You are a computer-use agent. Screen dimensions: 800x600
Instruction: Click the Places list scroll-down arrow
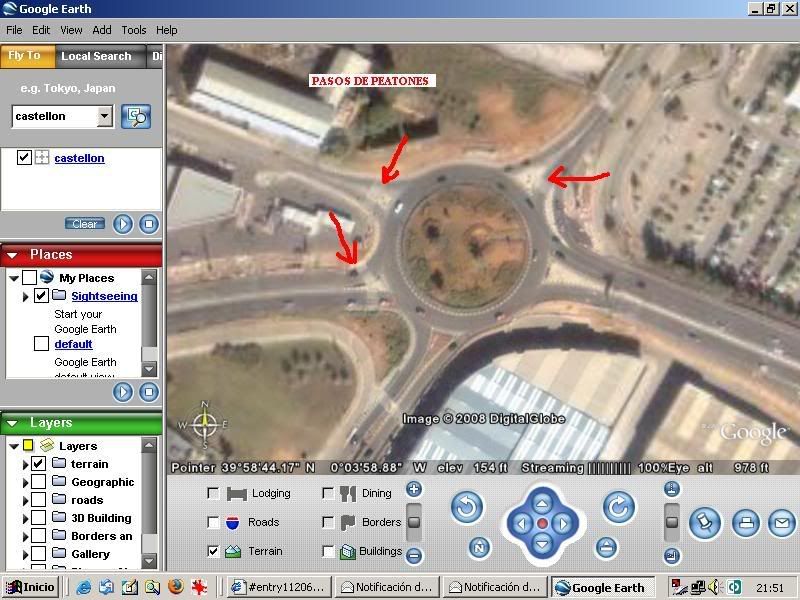pyautogui.click(x=149, y=368)
